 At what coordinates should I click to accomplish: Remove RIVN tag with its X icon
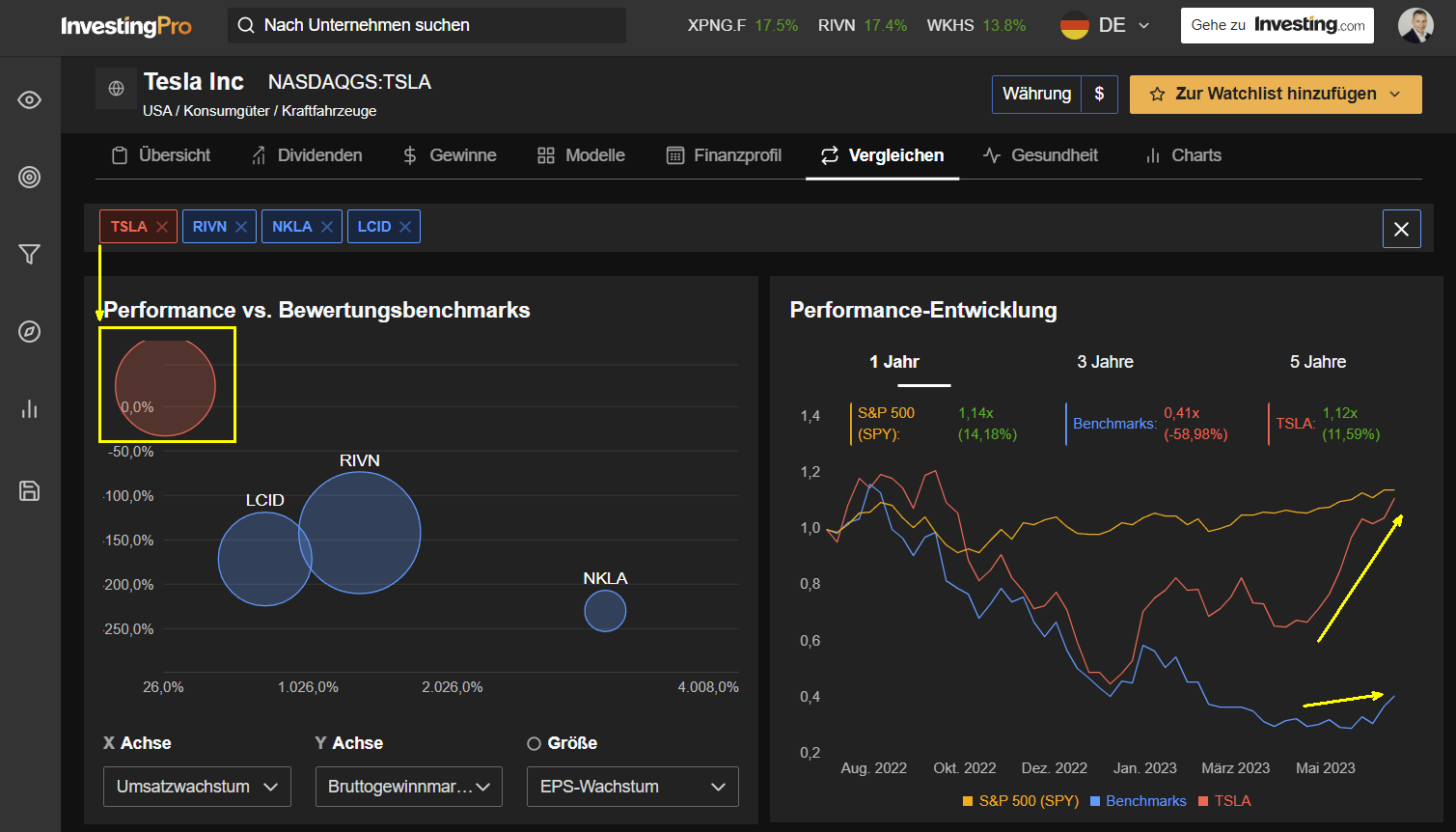(241, 227)
